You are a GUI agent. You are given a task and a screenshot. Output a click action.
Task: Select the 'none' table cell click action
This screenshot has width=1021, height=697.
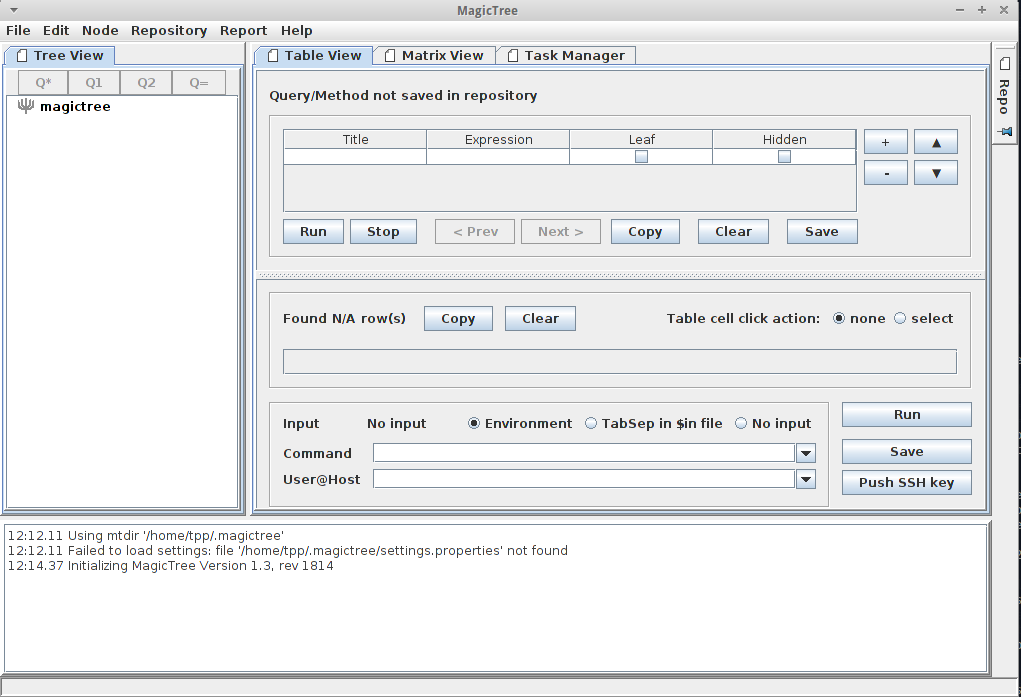tap(859, 319)
